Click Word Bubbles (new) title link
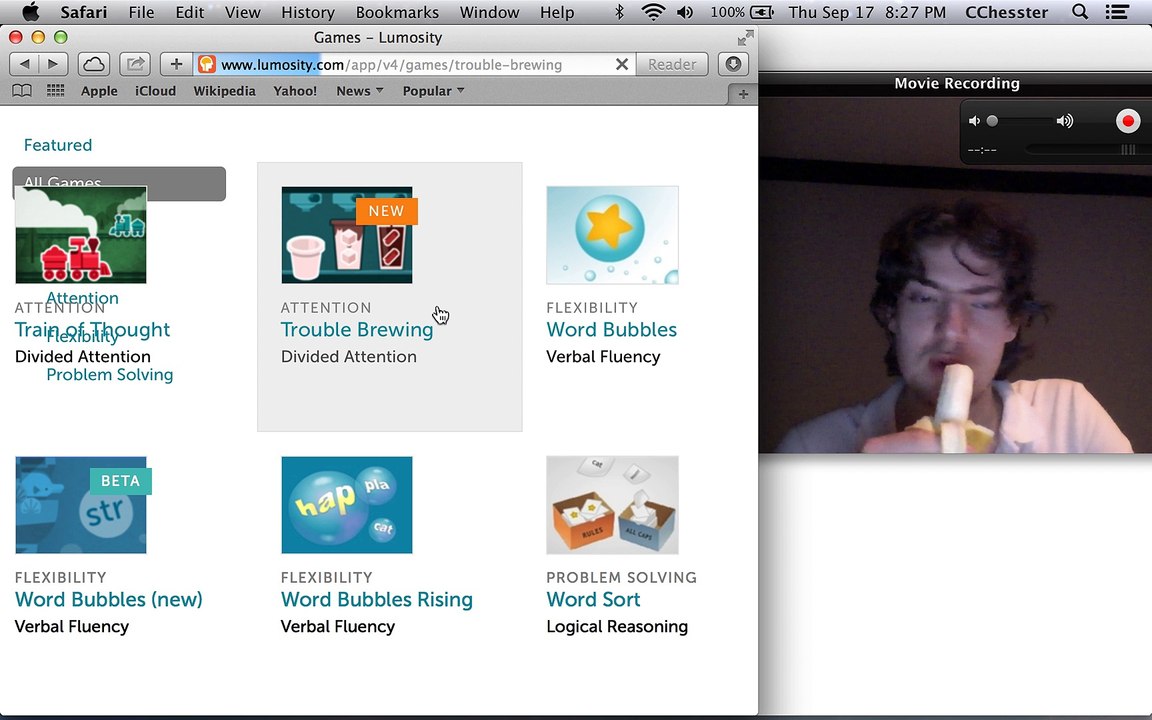The width and height of the screenshot is (1152, 720). point(109,600)
